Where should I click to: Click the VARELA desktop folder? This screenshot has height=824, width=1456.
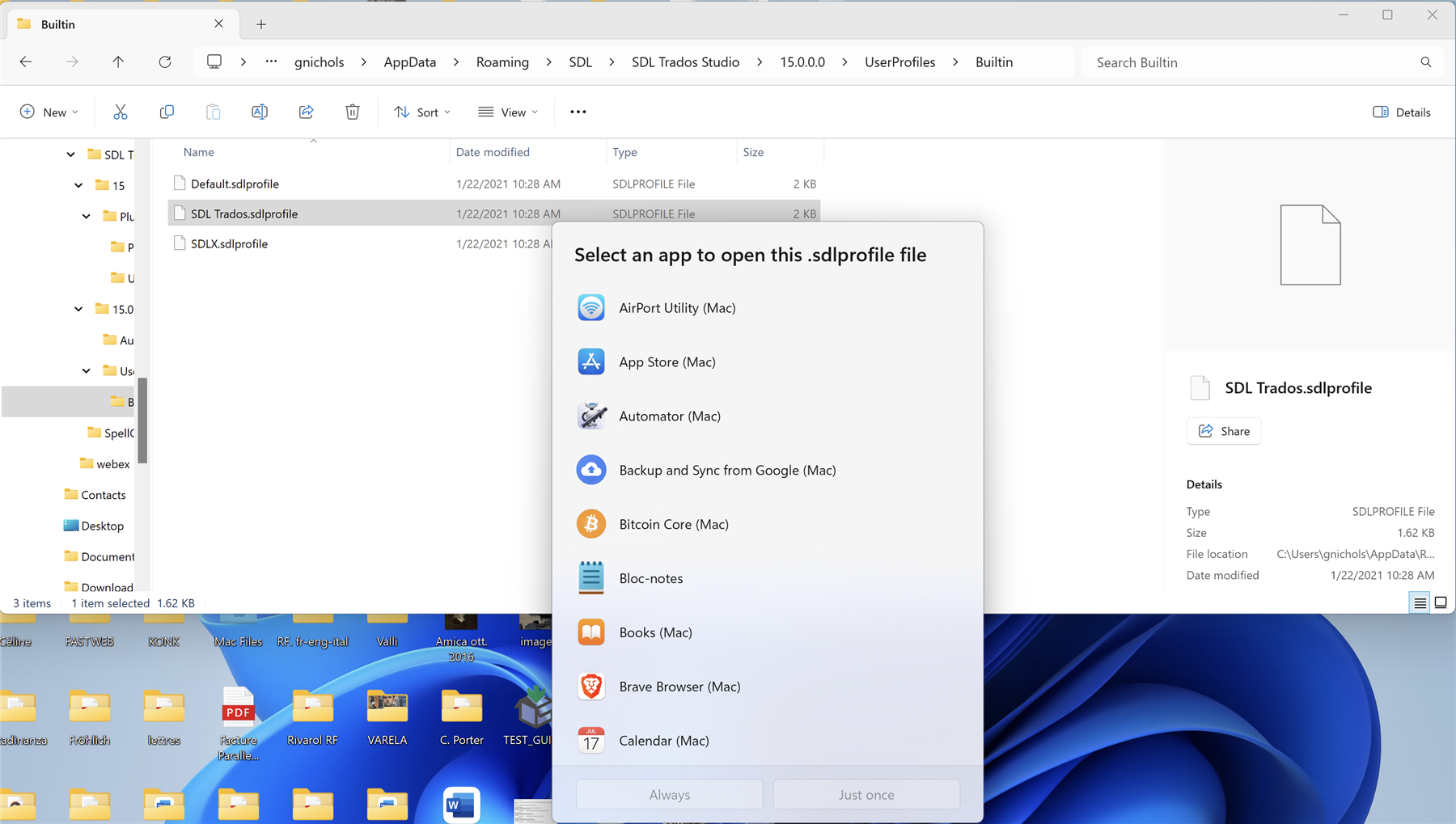(387, 718)
